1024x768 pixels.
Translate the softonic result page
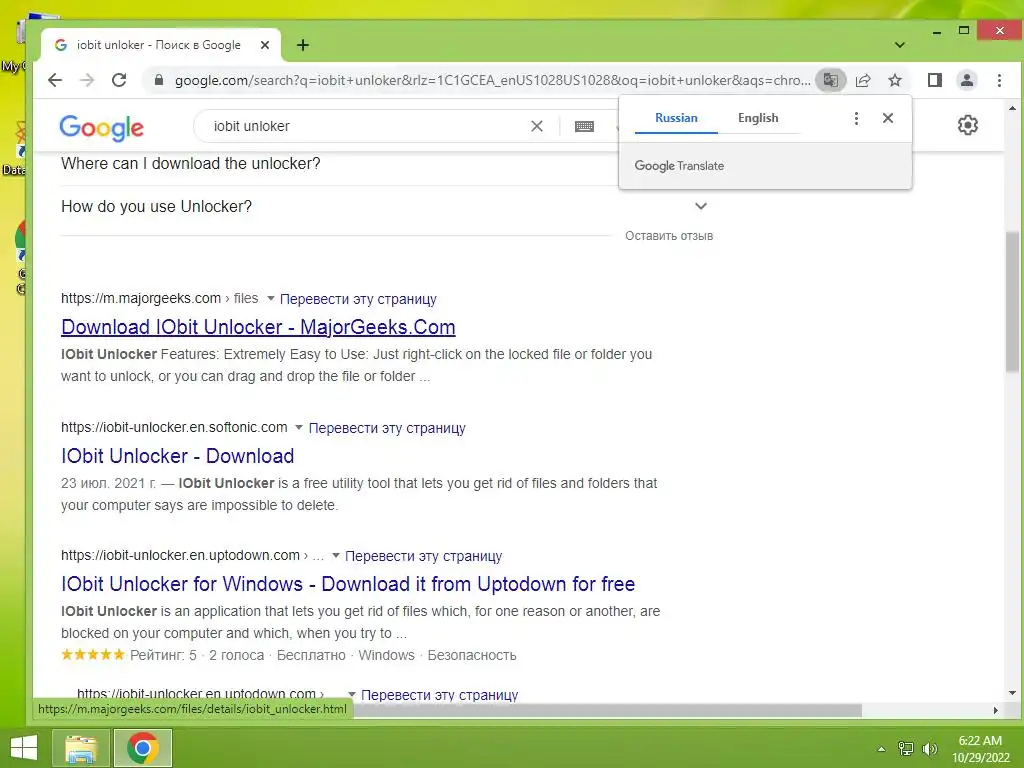click(387, 428)
